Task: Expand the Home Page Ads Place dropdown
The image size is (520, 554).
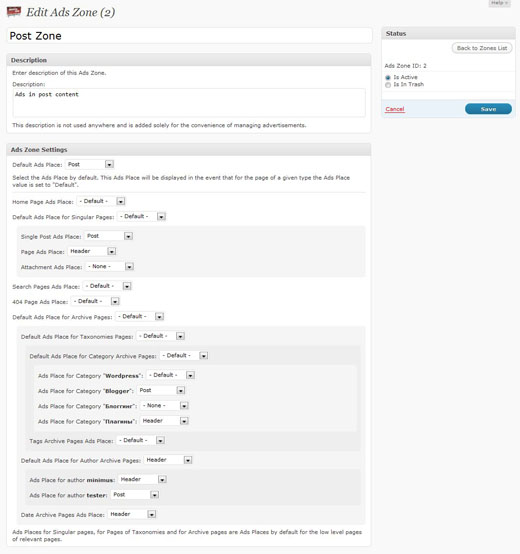Action: (x=101, y=201)
